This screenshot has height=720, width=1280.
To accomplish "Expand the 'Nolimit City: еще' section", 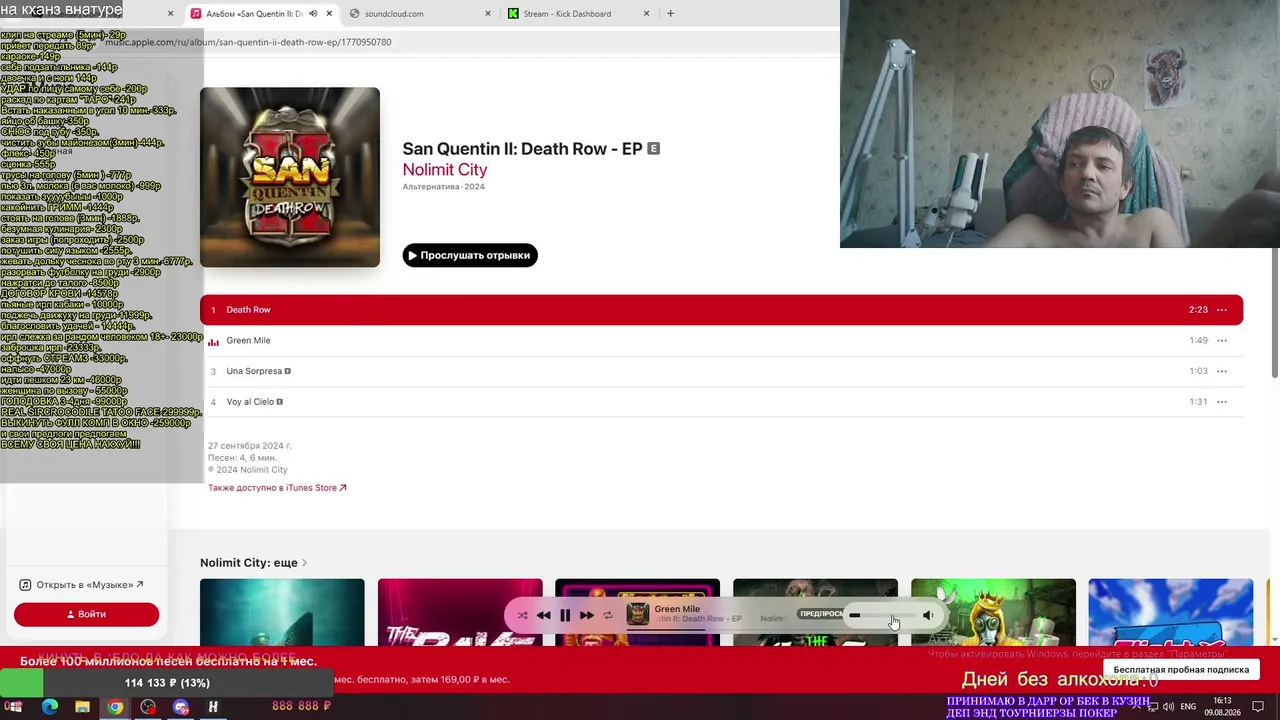I will 254,563.
